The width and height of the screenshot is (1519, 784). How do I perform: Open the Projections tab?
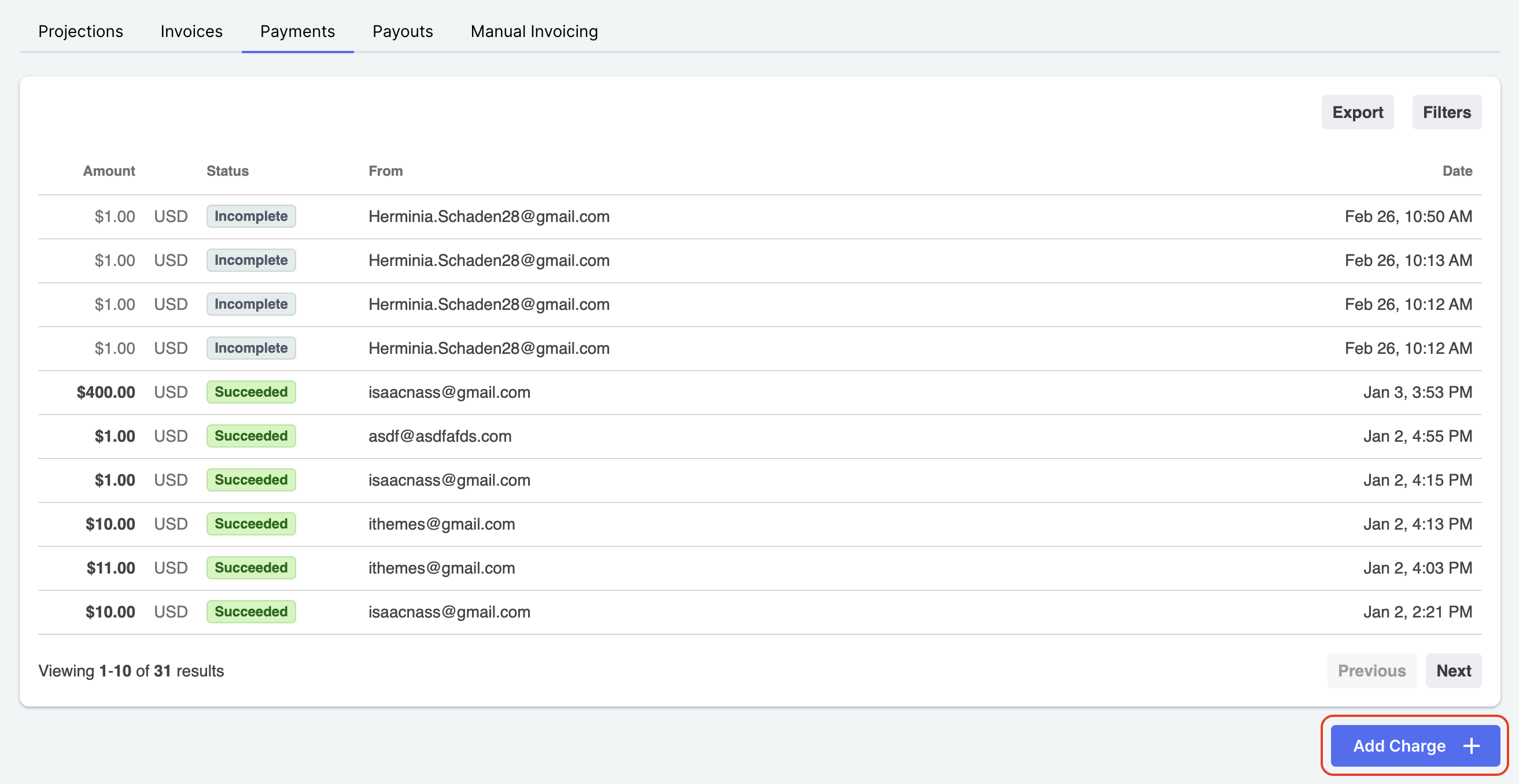click(81, 31)
